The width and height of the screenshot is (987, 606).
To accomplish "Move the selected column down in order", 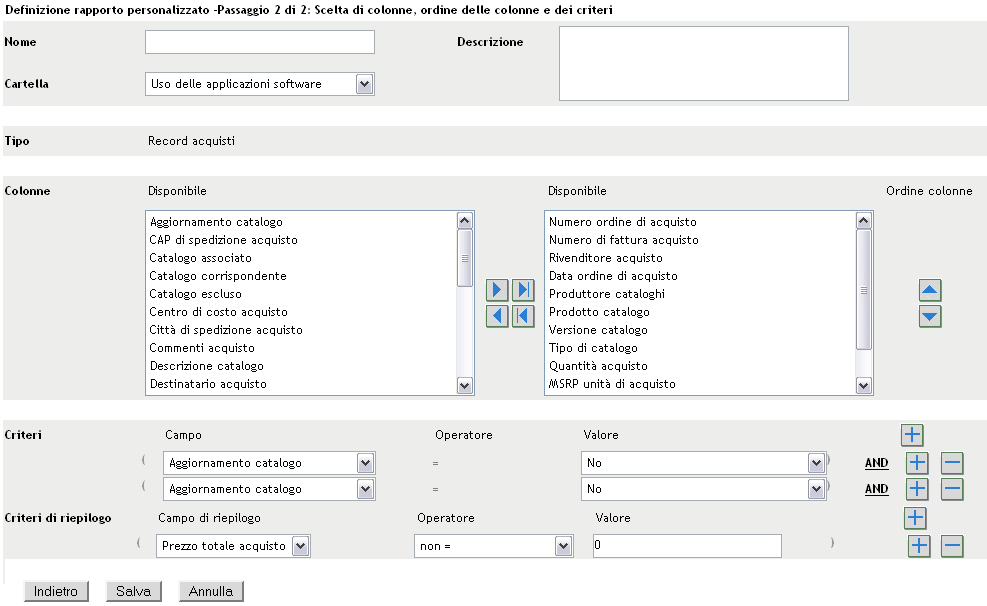I will point(930,316).
